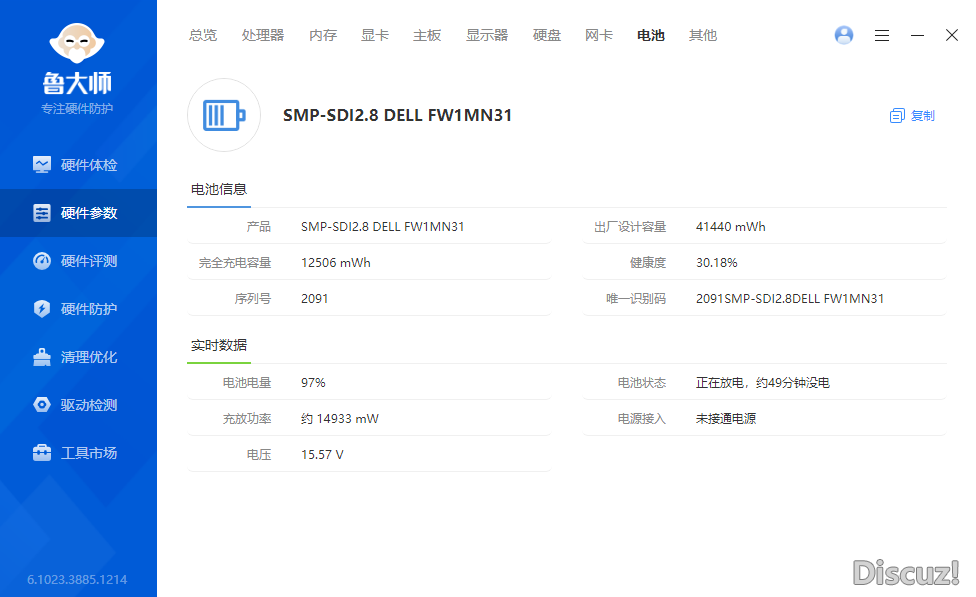
Task: Open the 处理器 tab
Action: click(263, 35)
